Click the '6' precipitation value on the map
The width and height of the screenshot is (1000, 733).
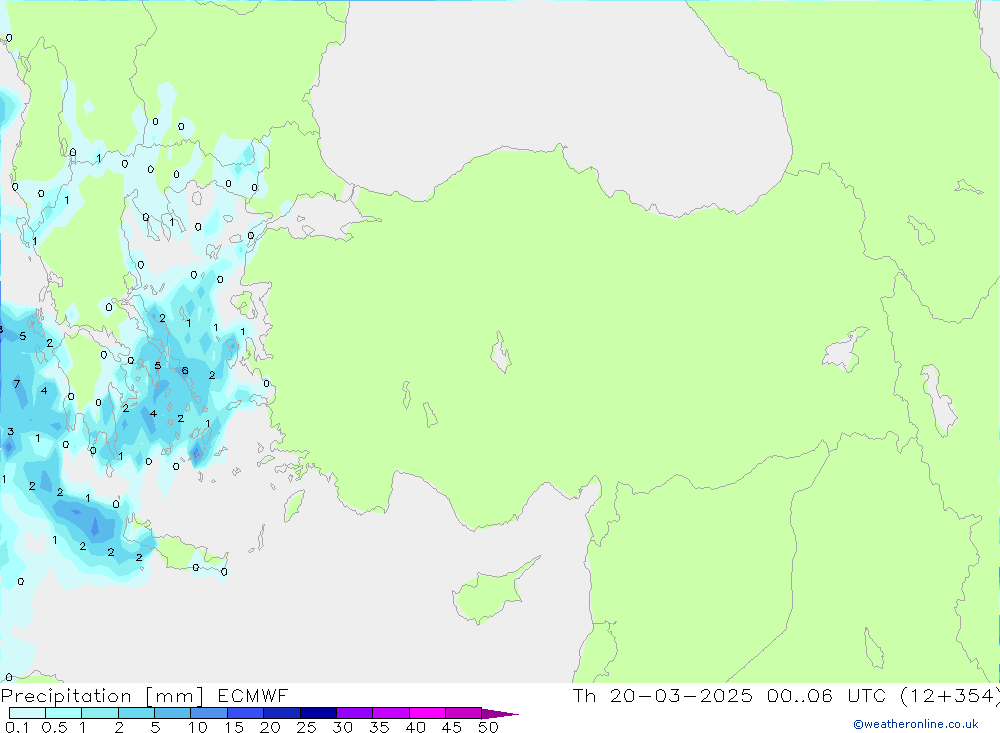tap(185, 371)
